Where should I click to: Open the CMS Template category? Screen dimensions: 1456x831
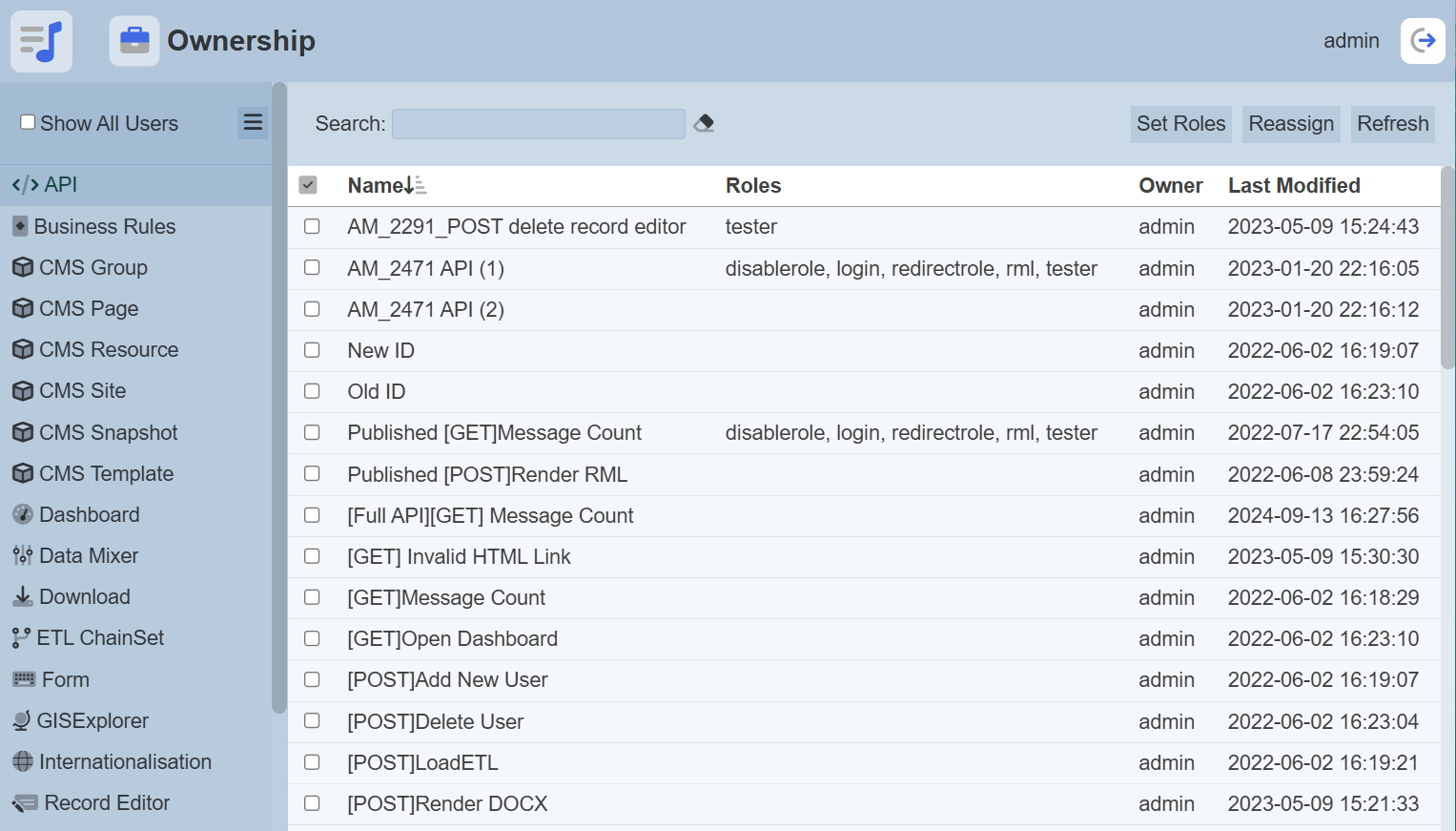[106, 474]
